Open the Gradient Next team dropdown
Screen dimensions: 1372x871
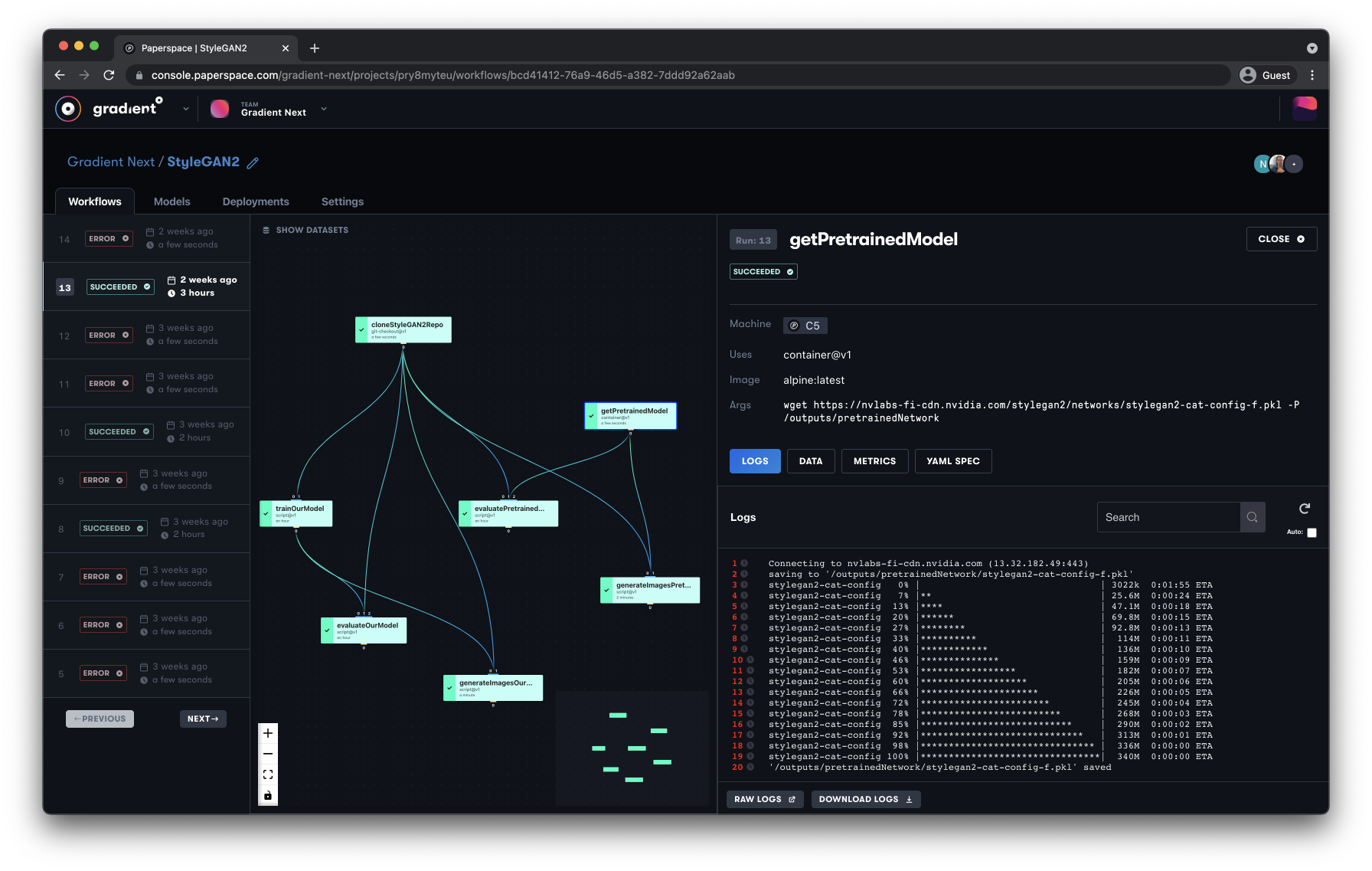tap(323, 108)
